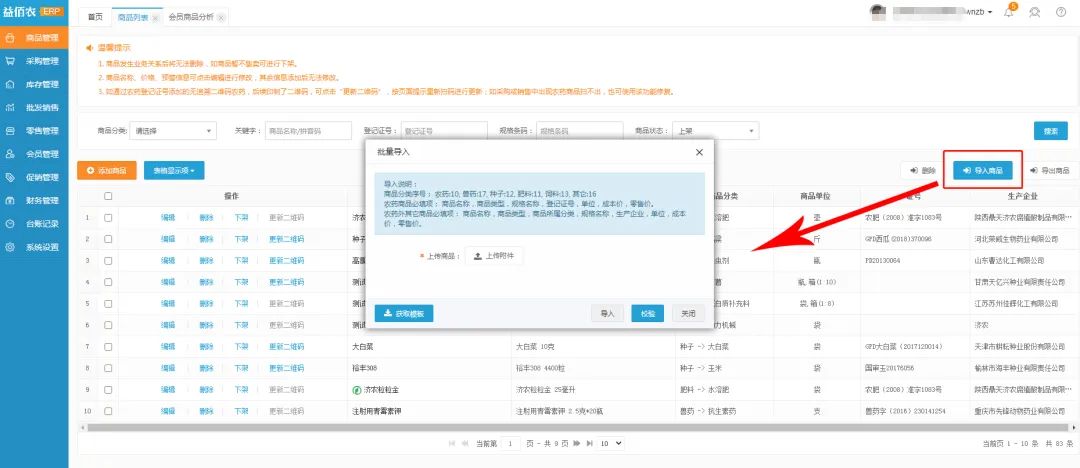
Task: Click the 获取模板 button in dialog
Action: coord(404,314)
